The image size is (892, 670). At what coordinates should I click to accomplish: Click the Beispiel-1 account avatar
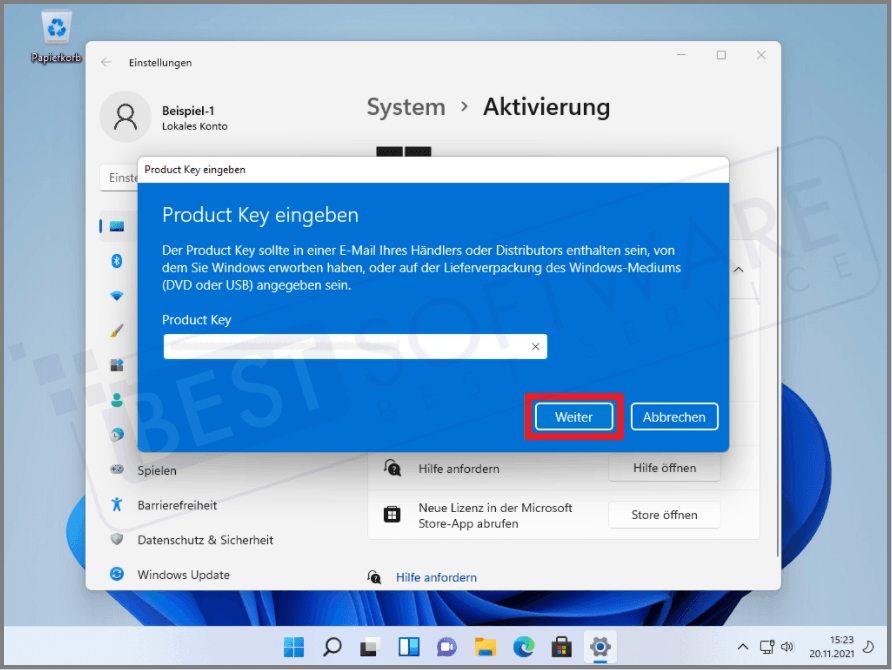pyautogui.click(x=125, y=116)
